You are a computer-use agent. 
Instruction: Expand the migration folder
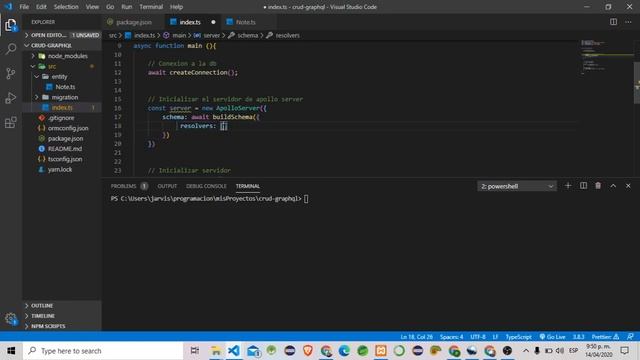[62, 97]
